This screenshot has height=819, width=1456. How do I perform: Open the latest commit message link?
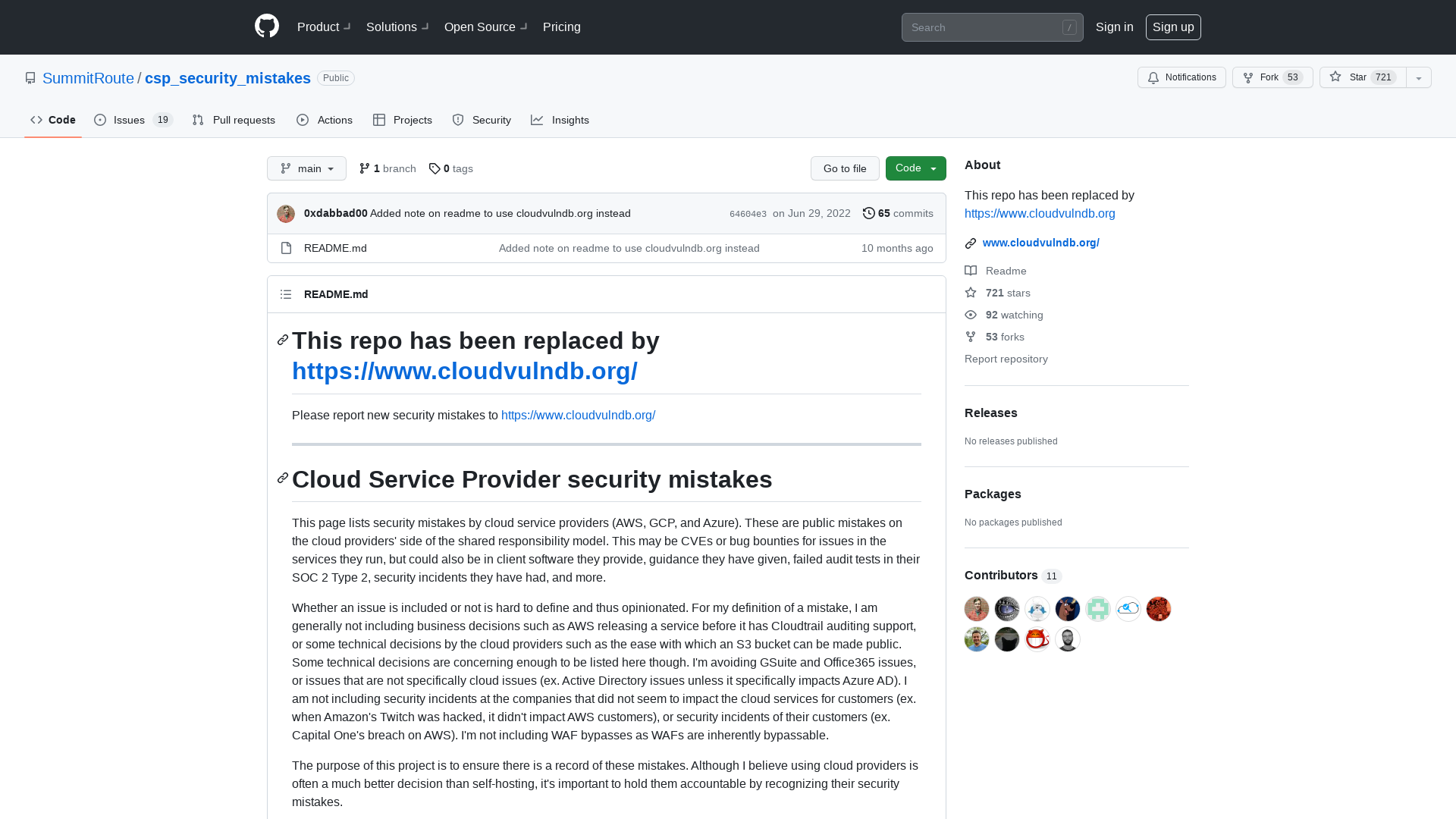click(500, 214)
